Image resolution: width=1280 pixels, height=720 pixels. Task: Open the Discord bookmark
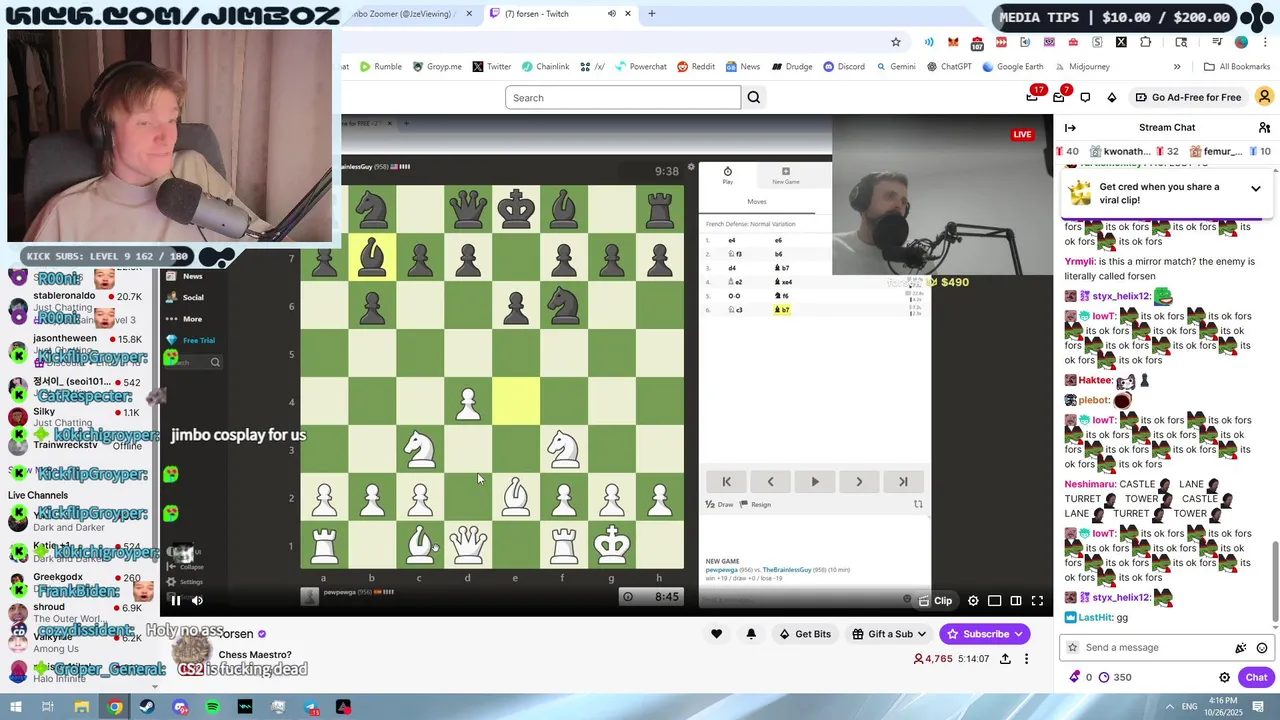click(844, 67)
